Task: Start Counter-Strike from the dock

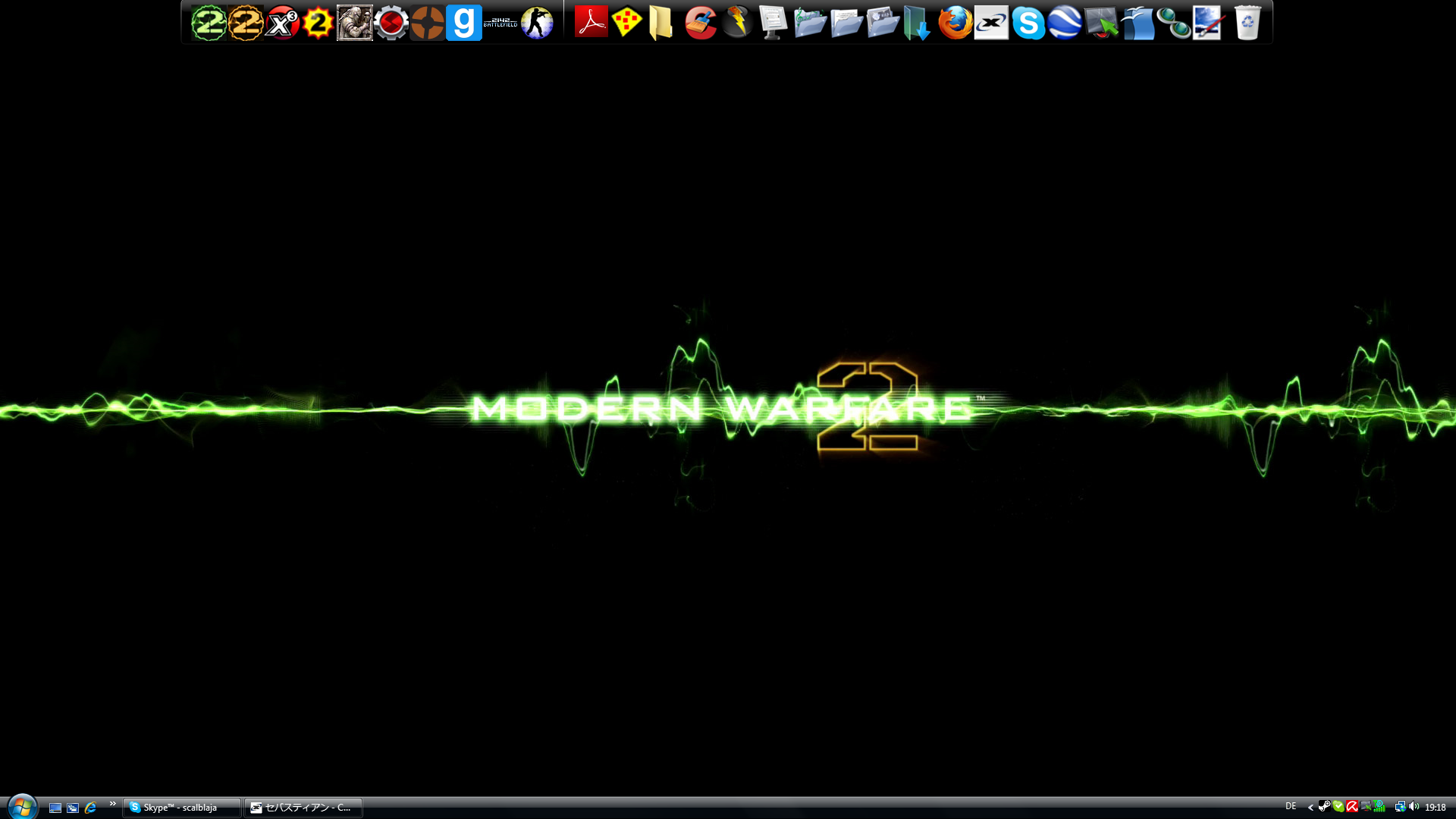Action: click(x=537, y=23)
